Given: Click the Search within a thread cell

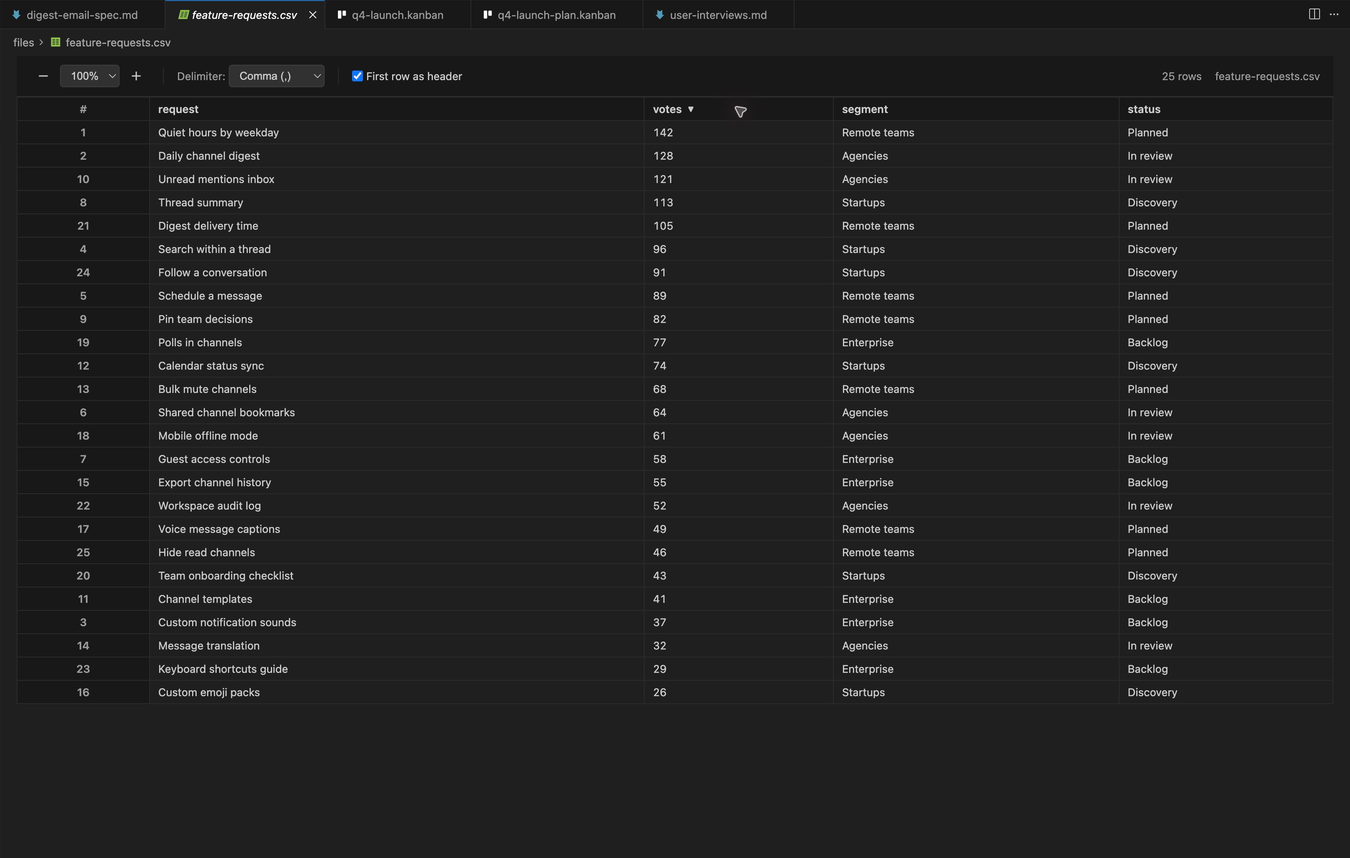Looking at the screenshot, I should pyautogui.click(x=397, y=249).
